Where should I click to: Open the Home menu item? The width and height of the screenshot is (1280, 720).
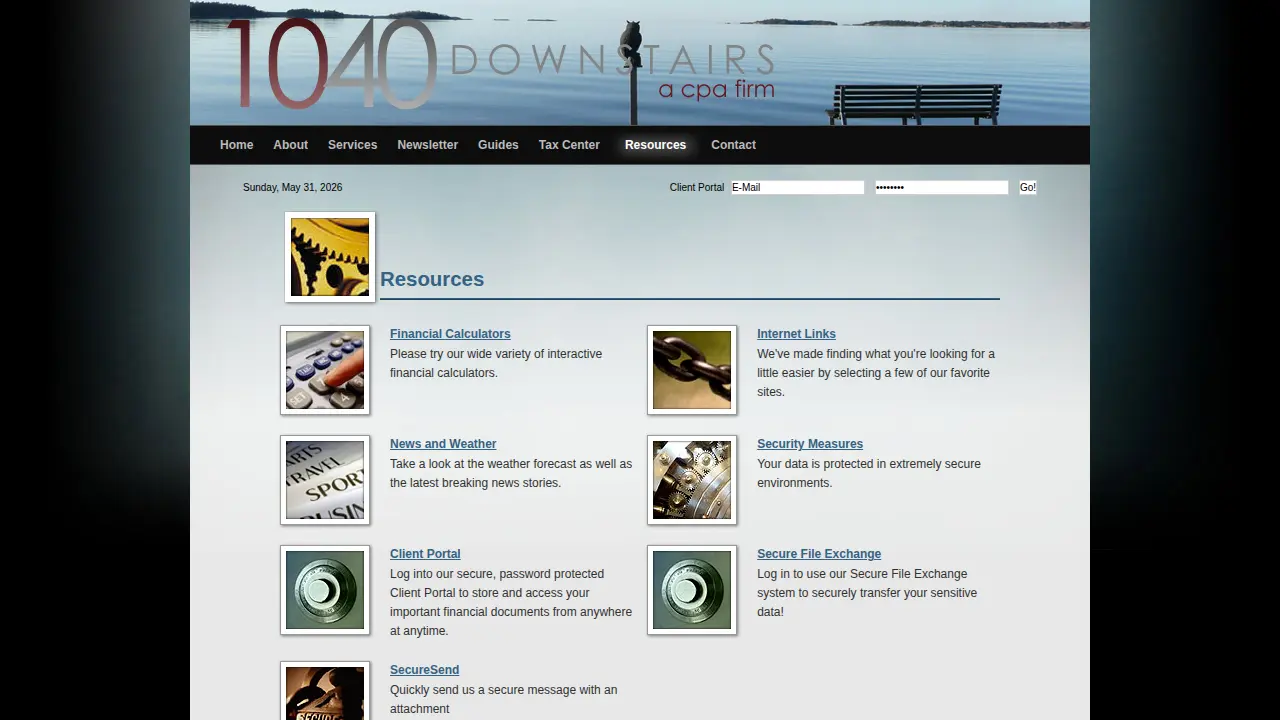pos(236,145)
